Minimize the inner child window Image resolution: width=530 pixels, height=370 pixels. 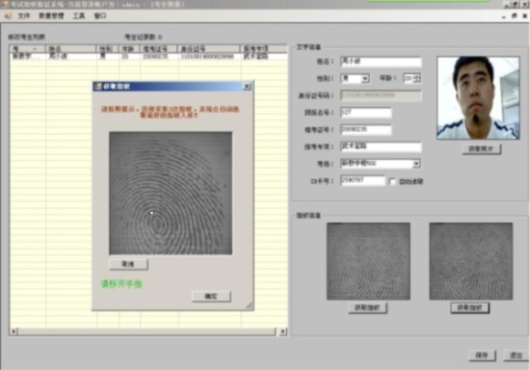[x=503, y=16]
